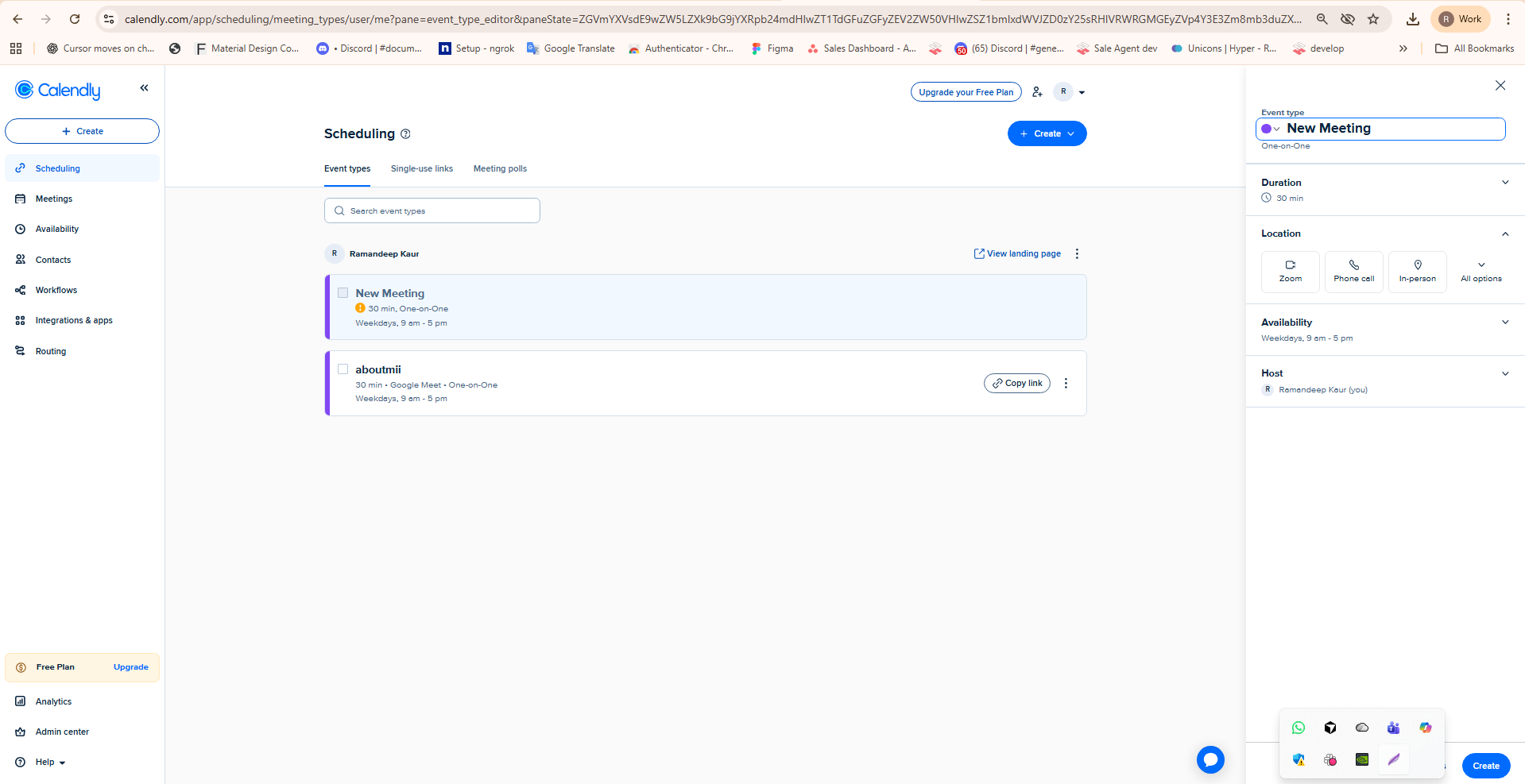Pick the In-person location option
The width and height of the screenshot is (1525, 784).
coord(1417,271)
